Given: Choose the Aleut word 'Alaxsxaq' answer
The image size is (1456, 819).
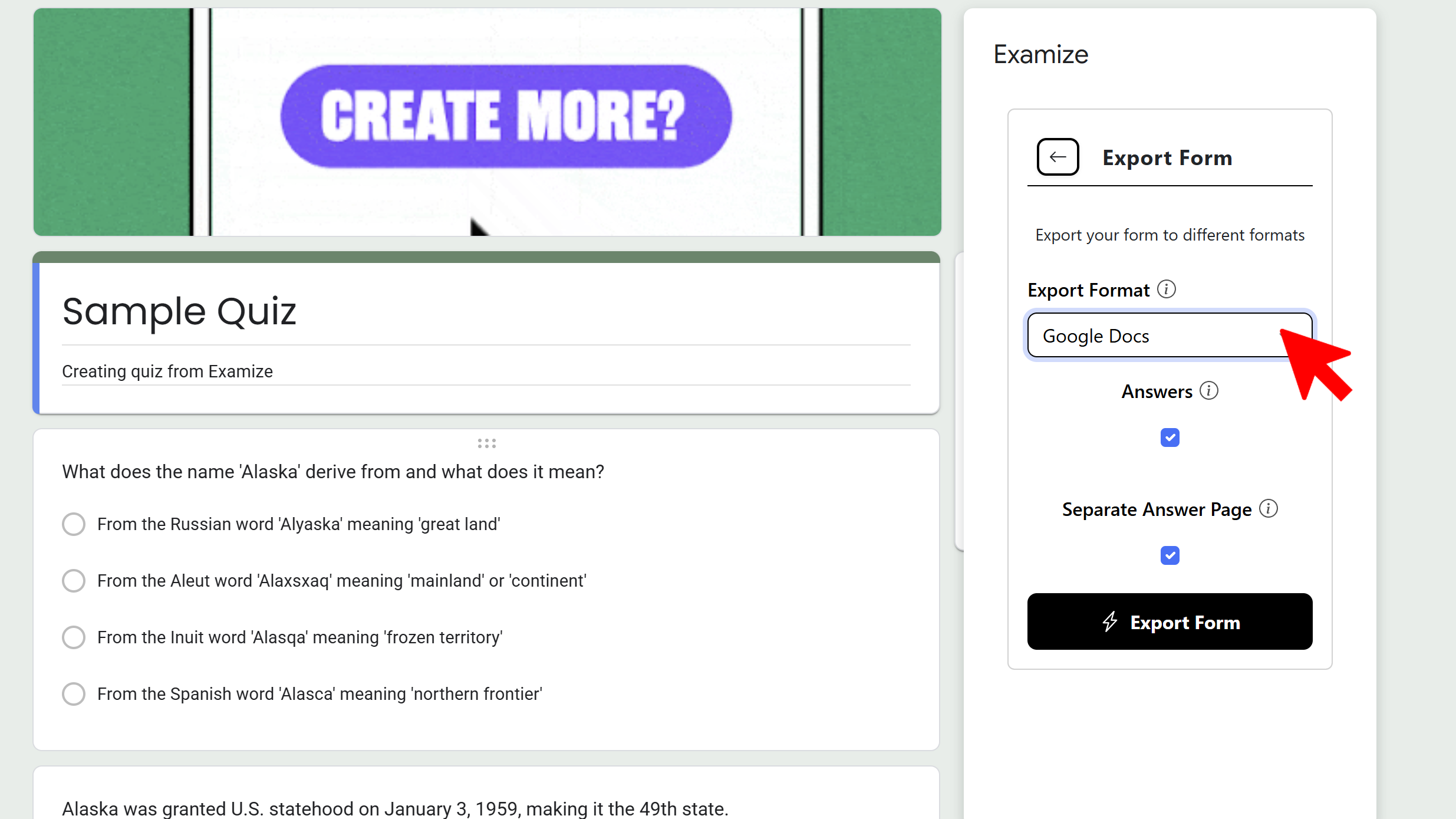Looking at the screenshot, I should pyautogui.click(x=73, y=580).
